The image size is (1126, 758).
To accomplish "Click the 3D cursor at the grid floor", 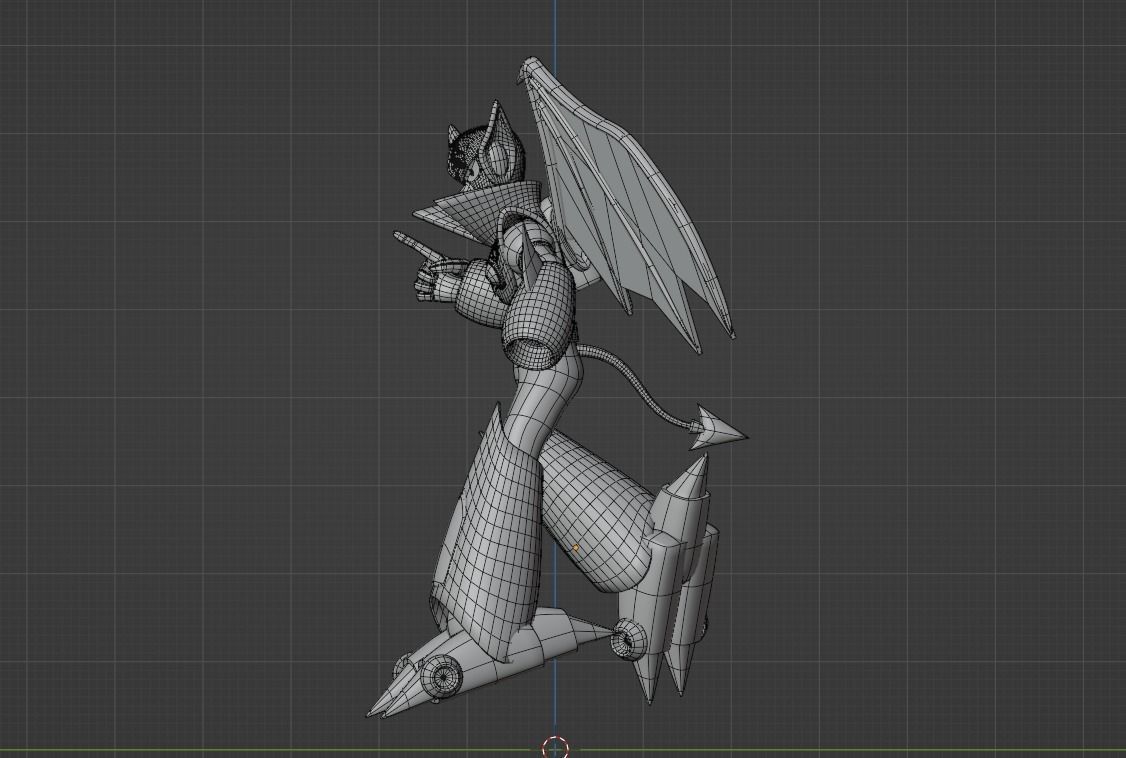I will click(554, 747).
